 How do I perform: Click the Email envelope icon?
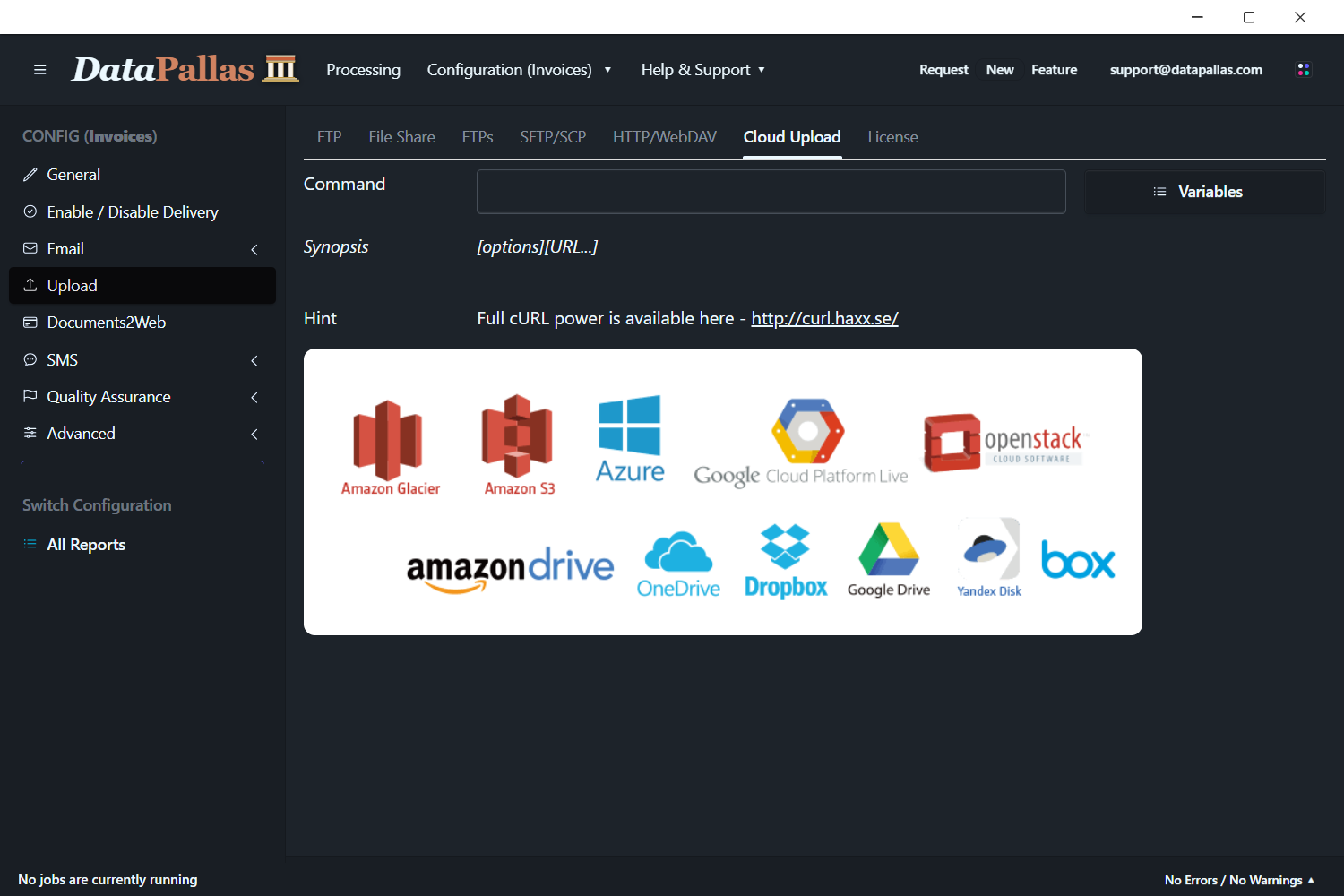[x=30, y=248]
